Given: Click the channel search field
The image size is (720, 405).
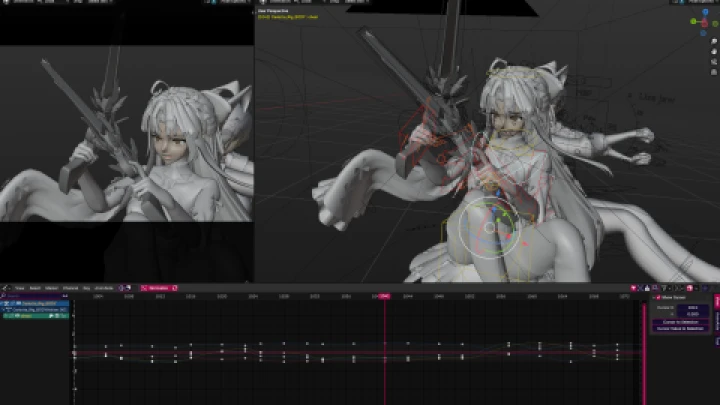Looking at the screenshot, I should point(31,296).
